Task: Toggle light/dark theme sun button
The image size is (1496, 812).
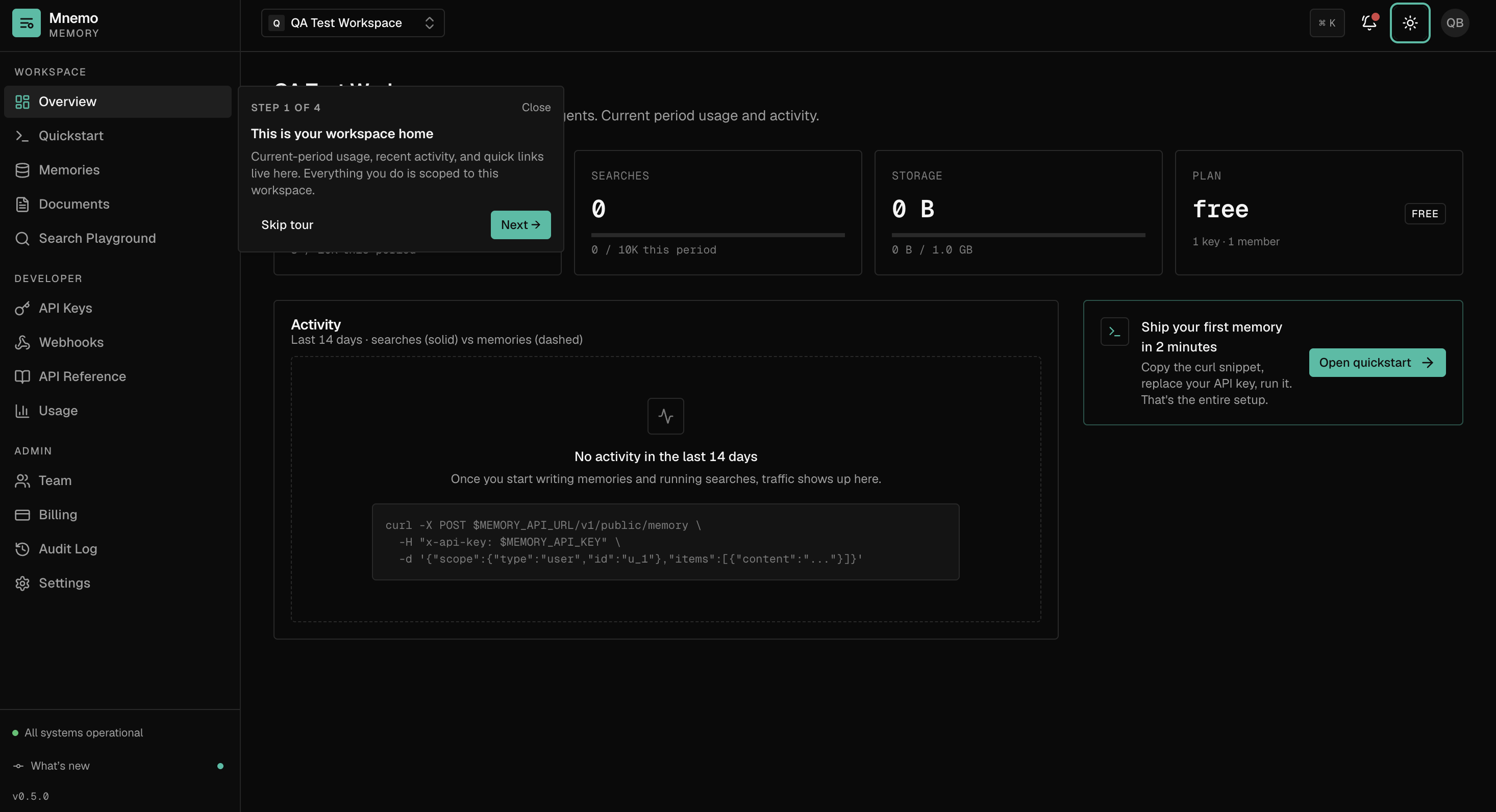Action: coord(1409,23)
